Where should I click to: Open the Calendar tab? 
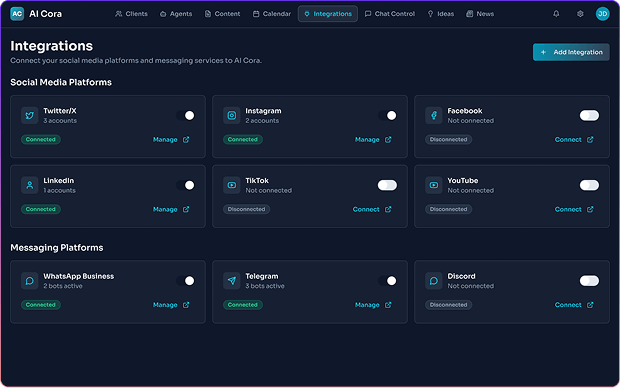(x=272, y=14)
